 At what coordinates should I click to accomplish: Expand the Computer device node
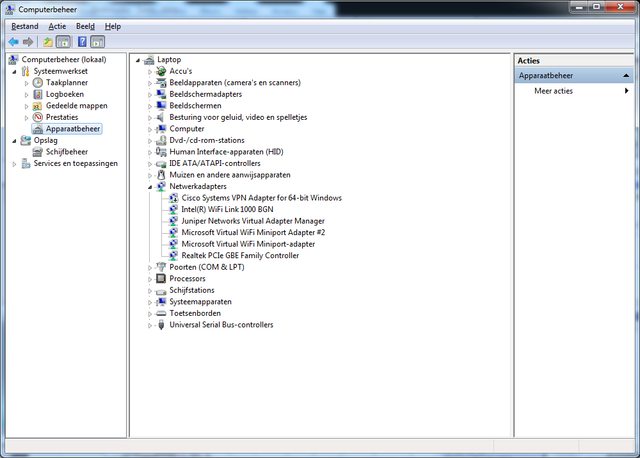(x=150, y=129)
